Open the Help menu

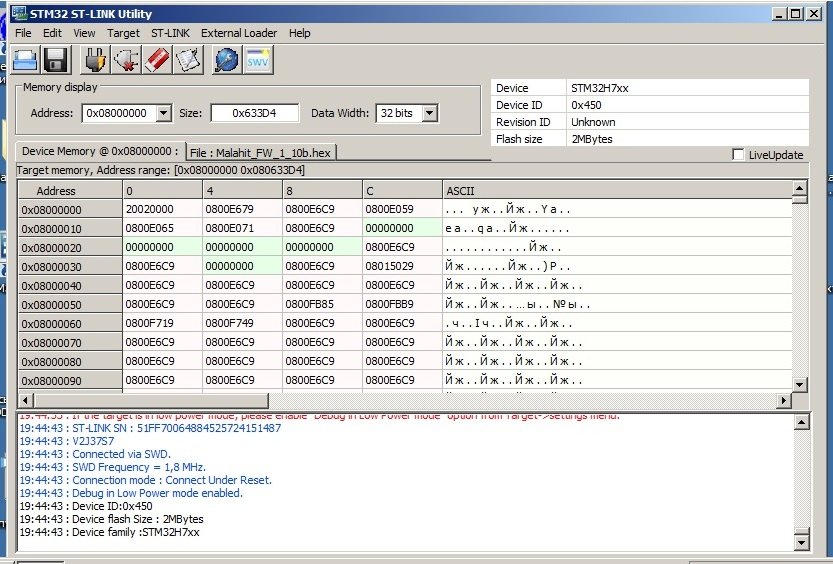tap(300, 33)
